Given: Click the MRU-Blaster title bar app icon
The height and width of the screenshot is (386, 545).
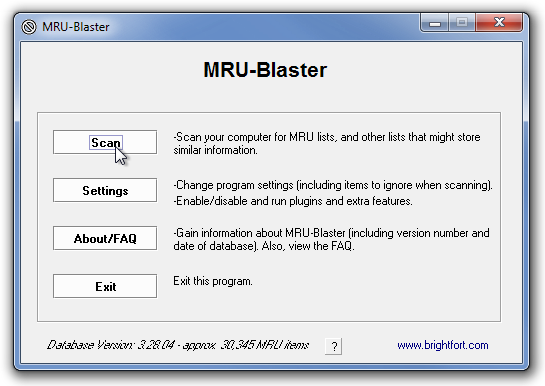Looking at the screenshot, I should 29,27.
